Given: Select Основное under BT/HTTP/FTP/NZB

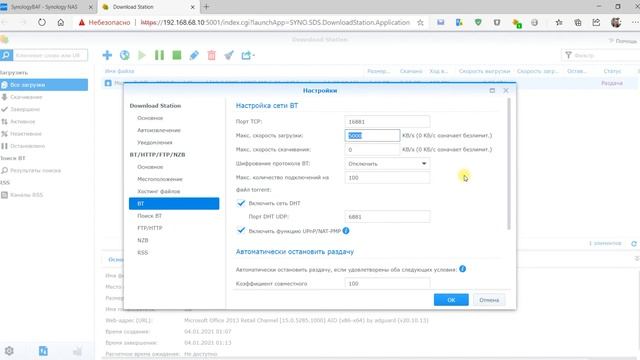Looking at the screenshot, I should point(150,167).
